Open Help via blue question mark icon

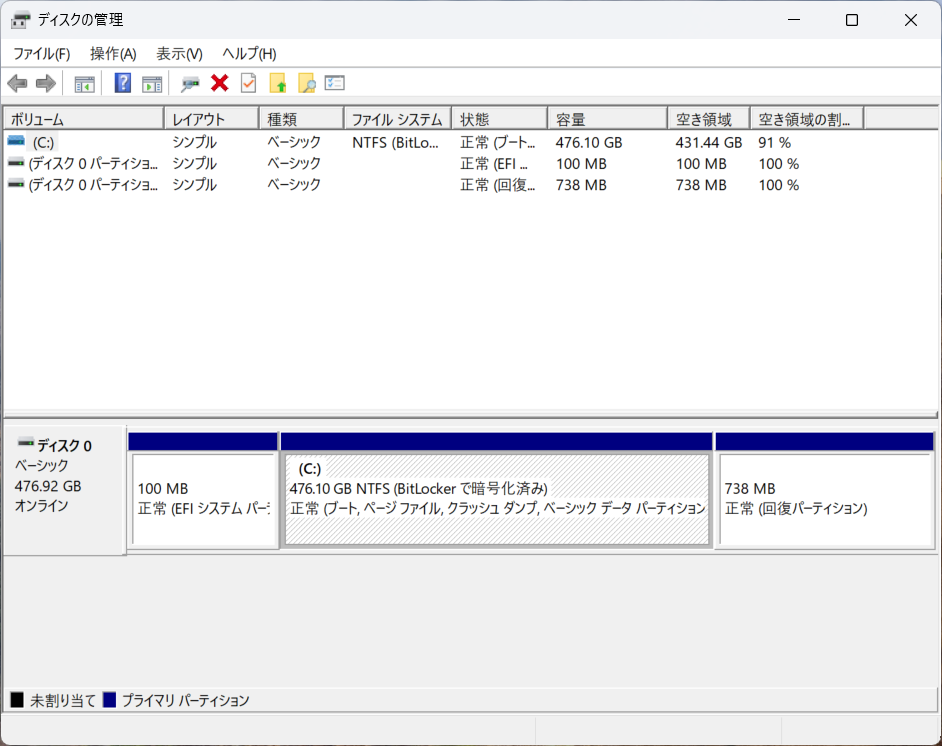[123, 83]
